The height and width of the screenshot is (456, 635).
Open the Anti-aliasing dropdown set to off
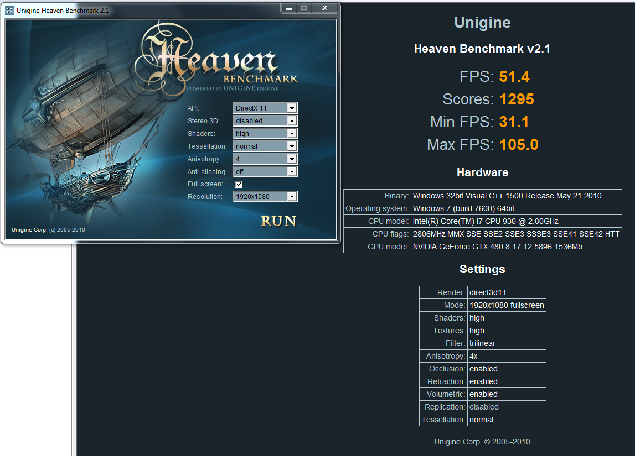pos(265,171)
